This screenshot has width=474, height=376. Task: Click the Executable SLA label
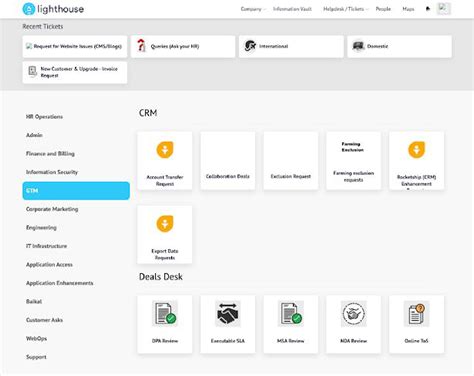228,341
